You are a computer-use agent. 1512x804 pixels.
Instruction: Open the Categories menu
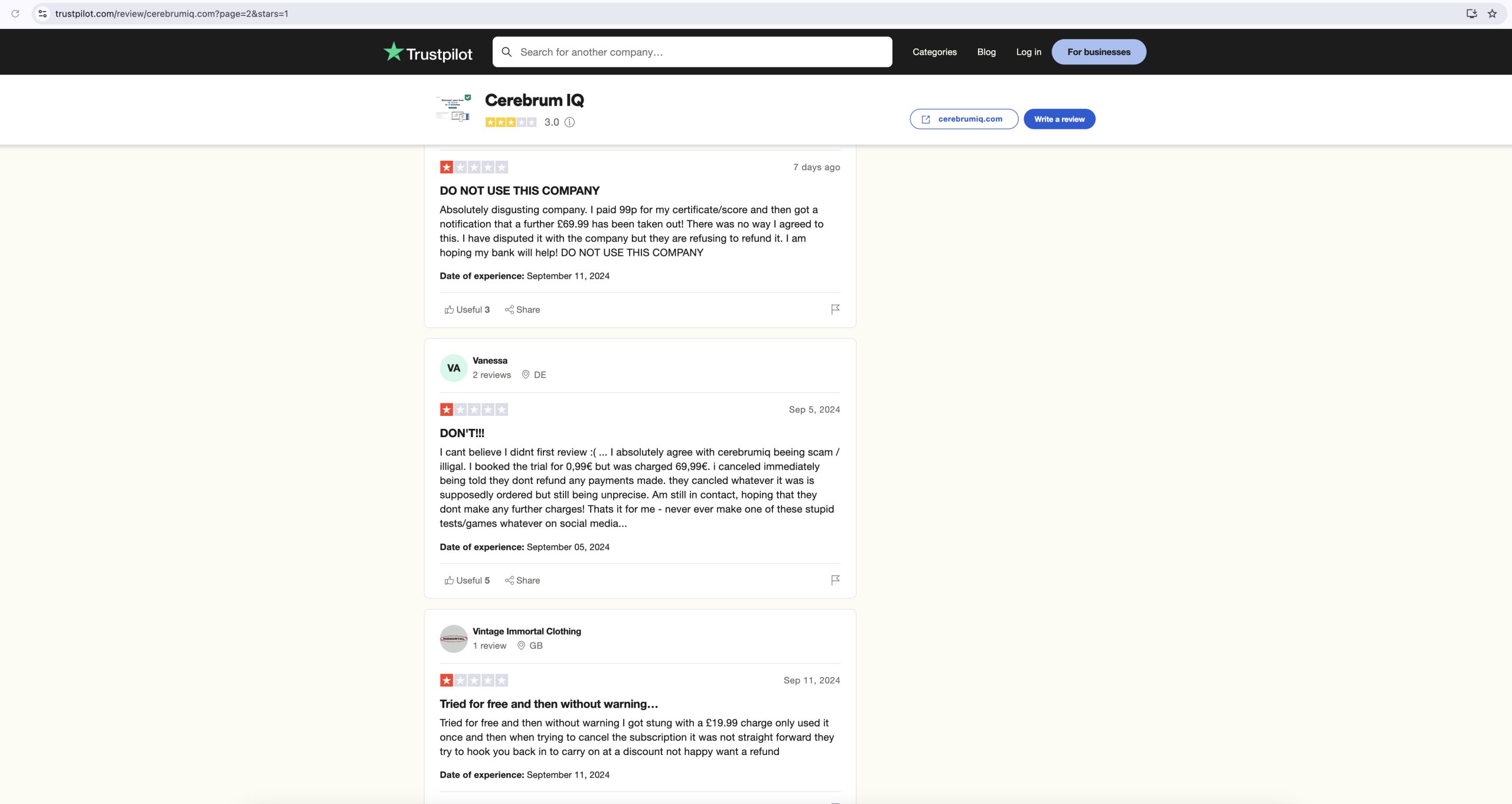(x=934, y=52)
